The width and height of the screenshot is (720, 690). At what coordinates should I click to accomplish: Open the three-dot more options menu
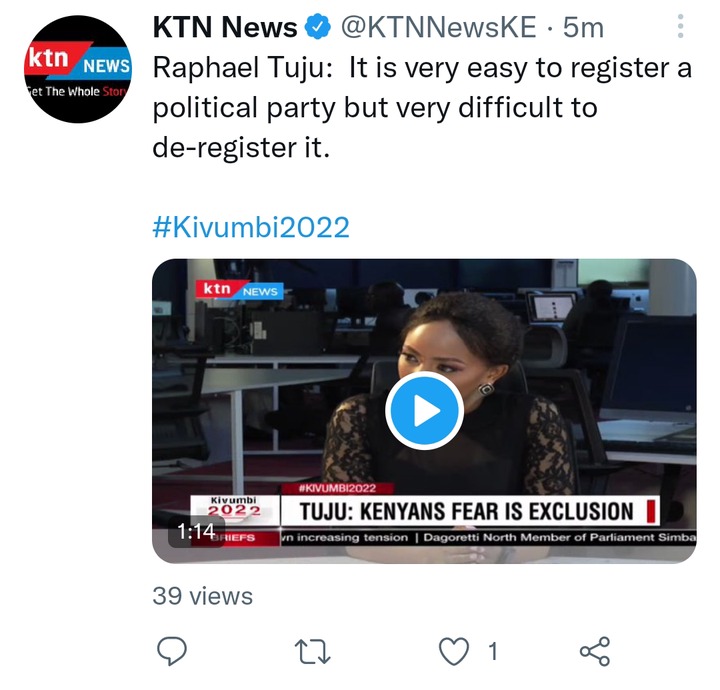[681, 26]
